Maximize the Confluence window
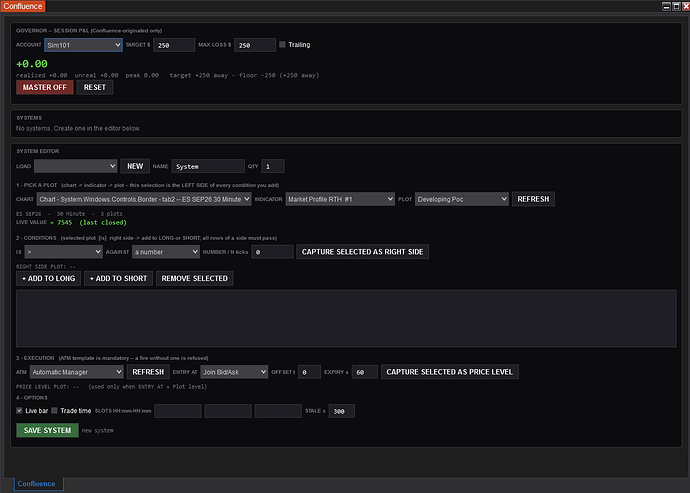Viewport: 690px width, 493px height. click(x=676, y=6)
